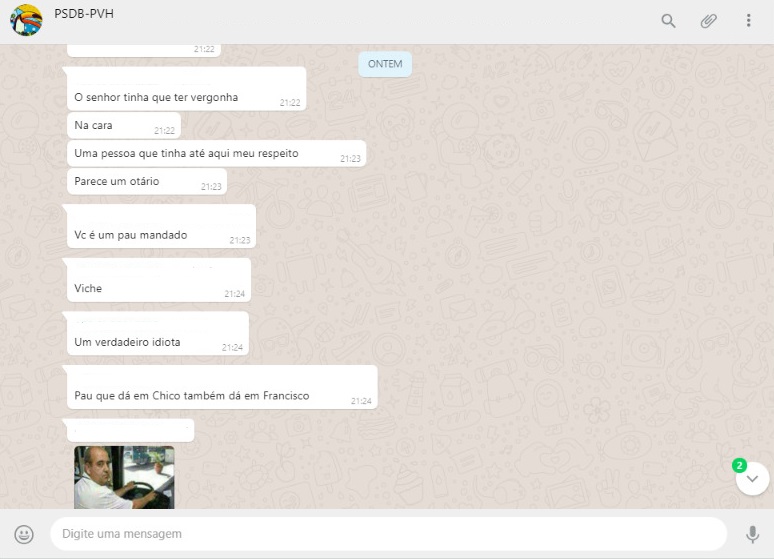Open the three-dot chat menu
Screen dimensions: 774x559
point(748,21)
